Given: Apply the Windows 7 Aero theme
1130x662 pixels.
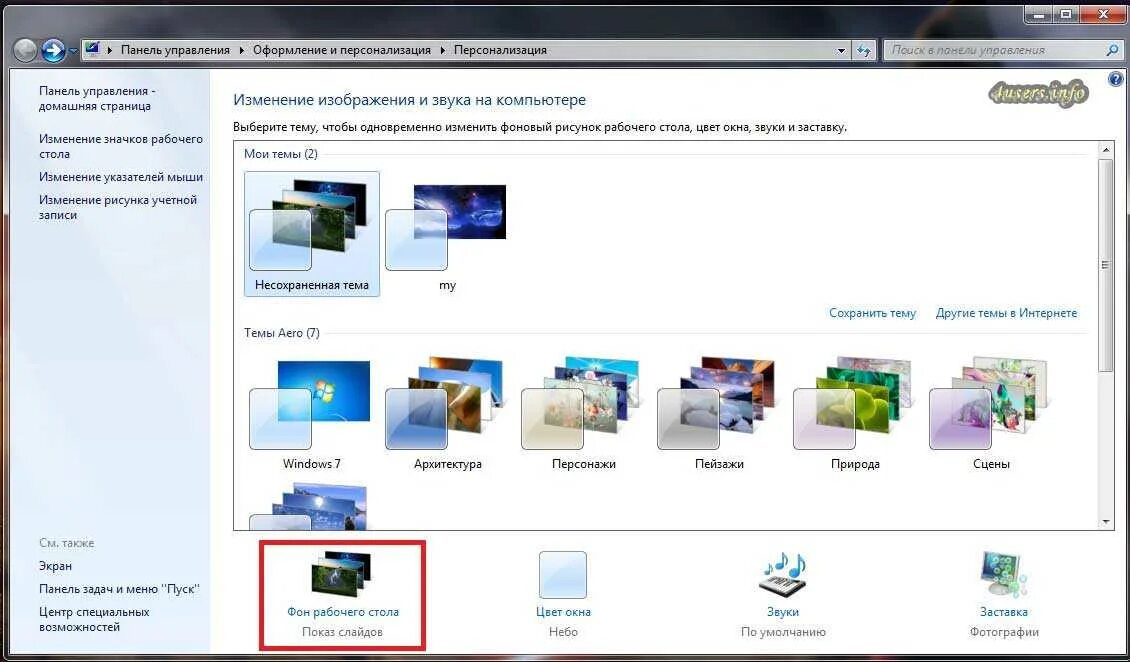Looking at the screenshot, I should click(x=311, y=413).
